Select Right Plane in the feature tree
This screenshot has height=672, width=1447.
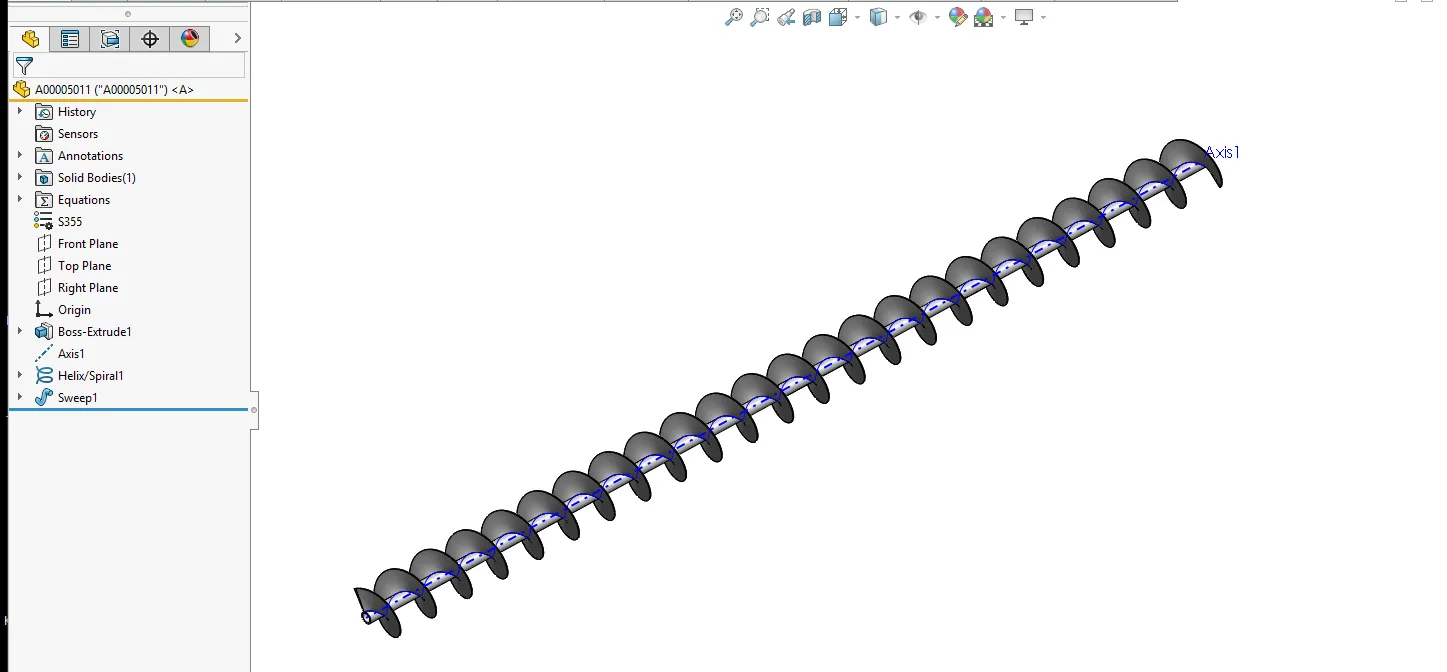tap(88, 288)
